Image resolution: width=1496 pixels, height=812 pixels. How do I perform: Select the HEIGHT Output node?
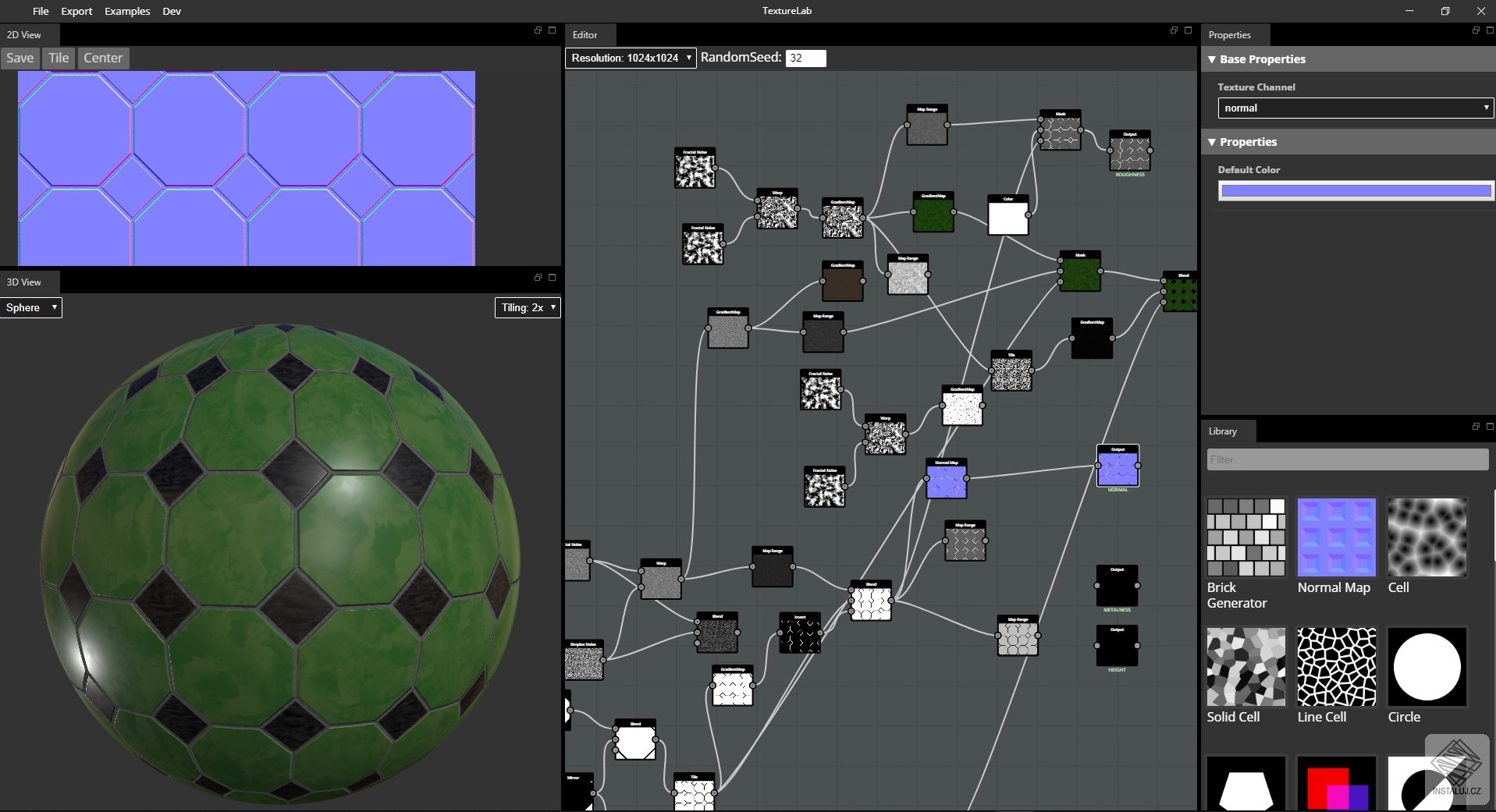click(1117, 646)
